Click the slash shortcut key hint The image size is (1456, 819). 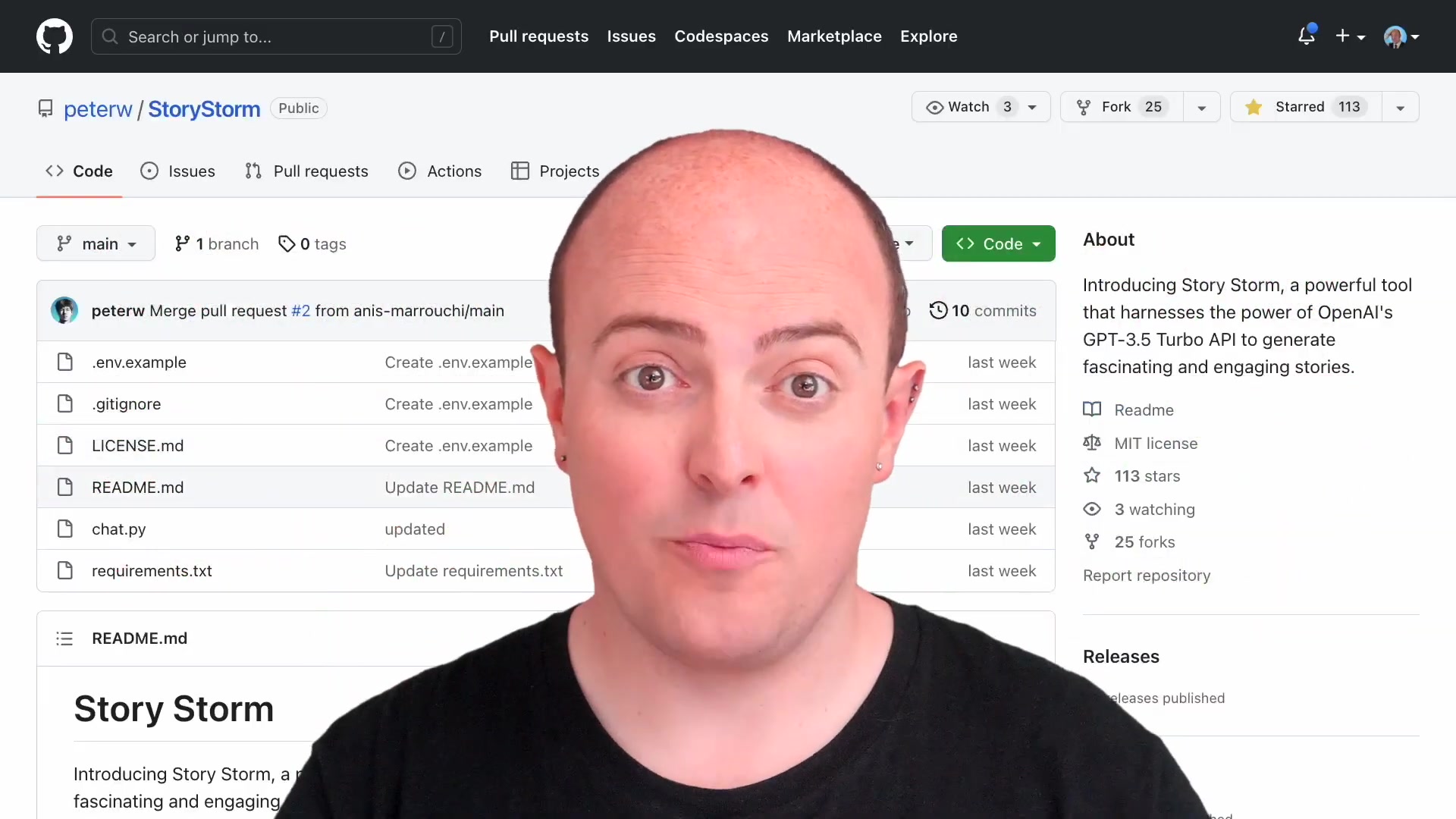(442, 36)
